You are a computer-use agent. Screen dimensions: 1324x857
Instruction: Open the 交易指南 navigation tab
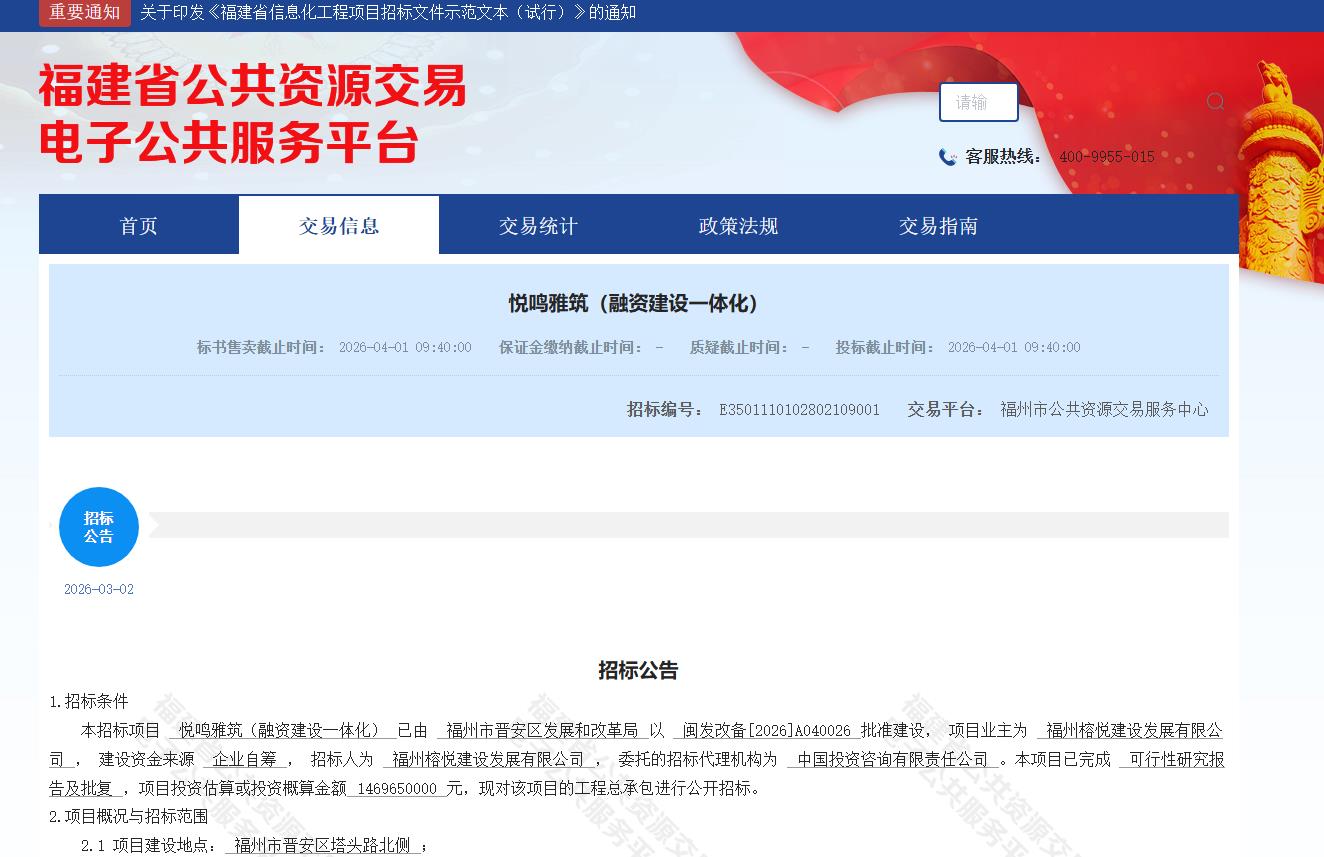click(x=939, y=226)
